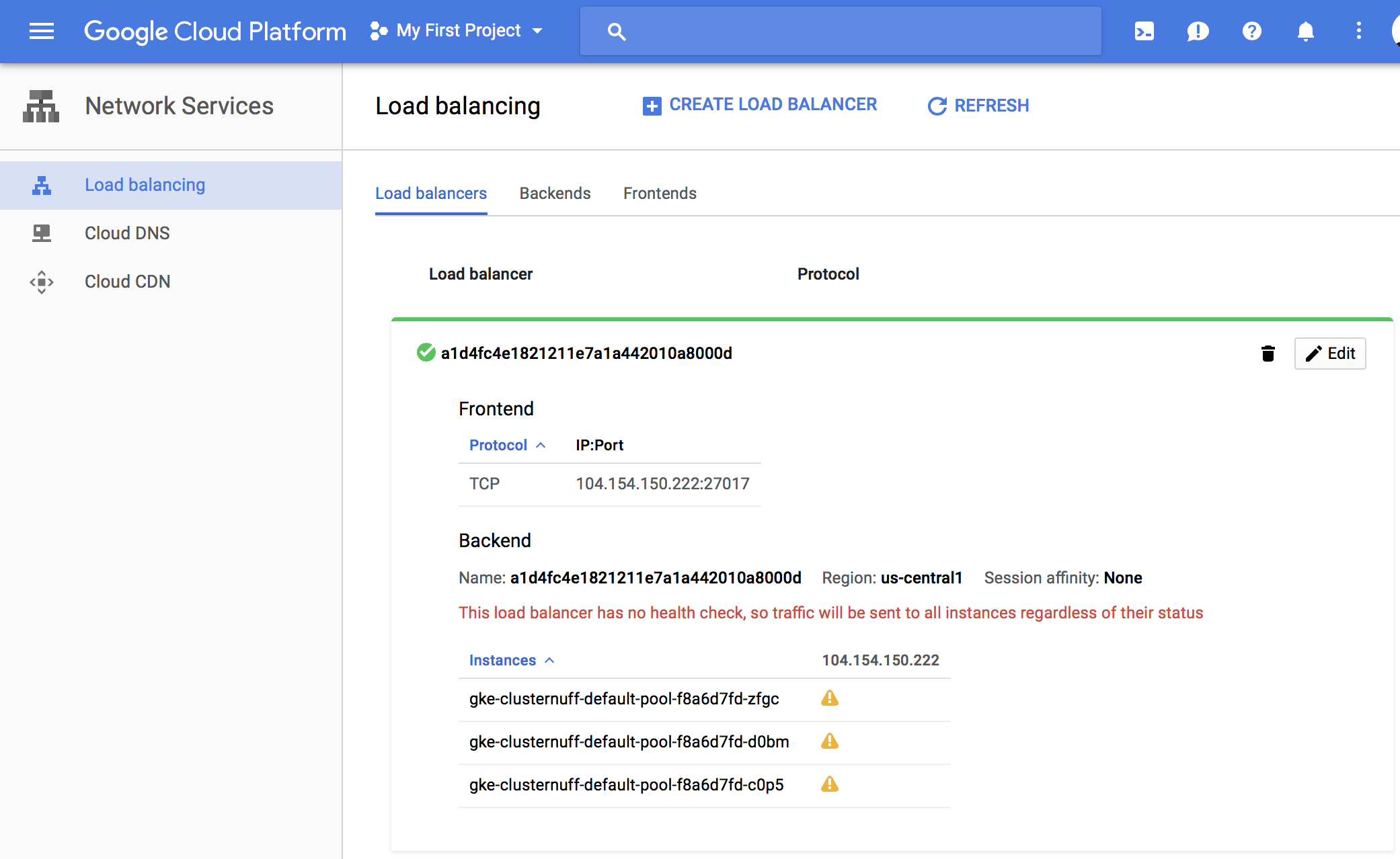Open My First Project dropdown

457,31
